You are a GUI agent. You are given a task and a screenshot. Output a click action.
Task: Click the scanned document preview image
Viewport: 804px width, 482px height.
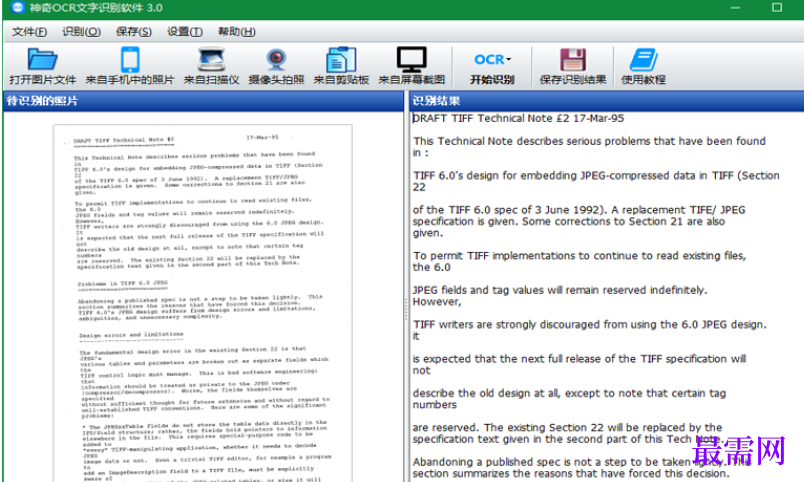(x=203, y=303)
